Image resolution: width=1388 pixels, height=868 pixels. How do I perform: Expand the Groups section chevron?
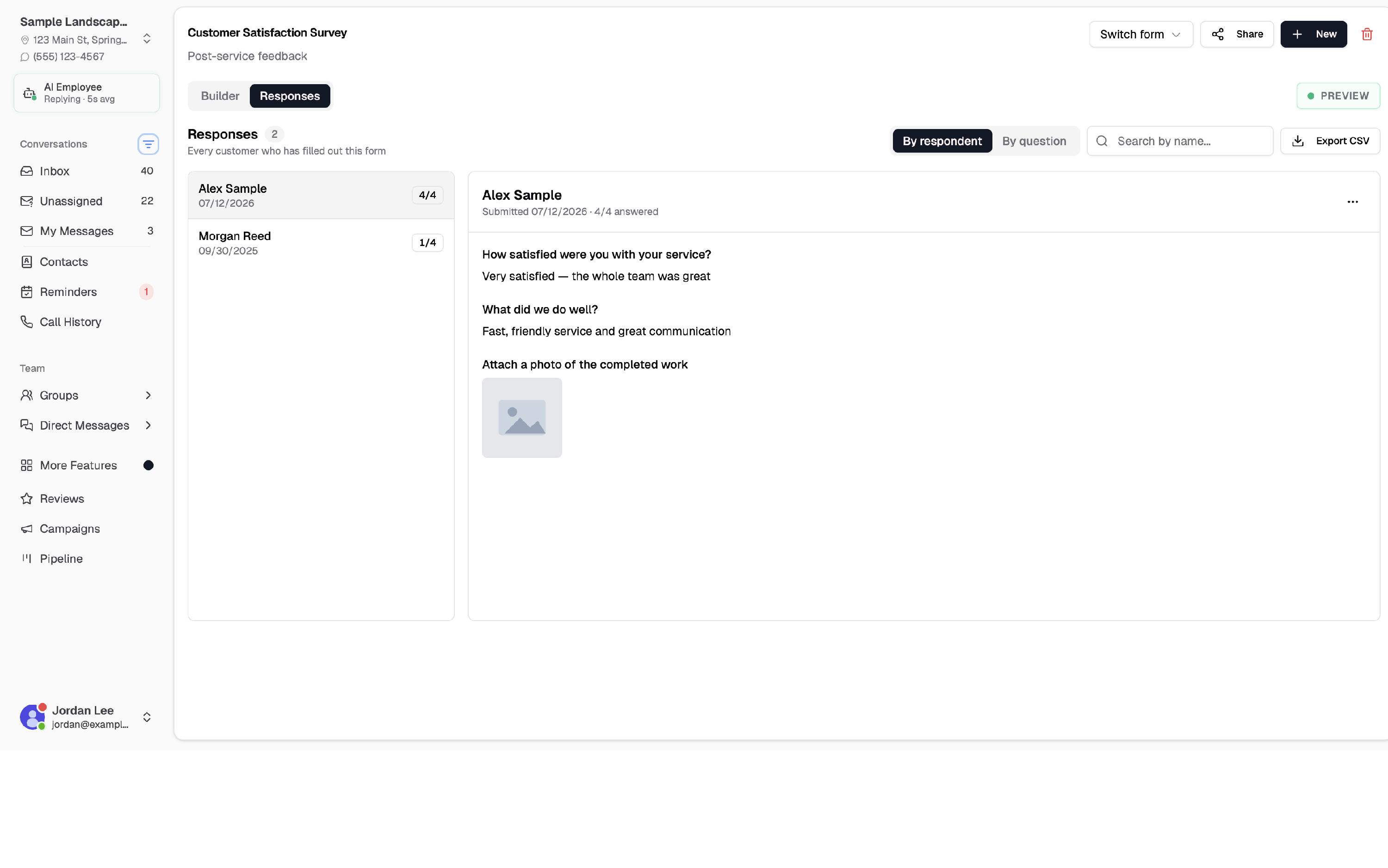[x=148, y=395]
